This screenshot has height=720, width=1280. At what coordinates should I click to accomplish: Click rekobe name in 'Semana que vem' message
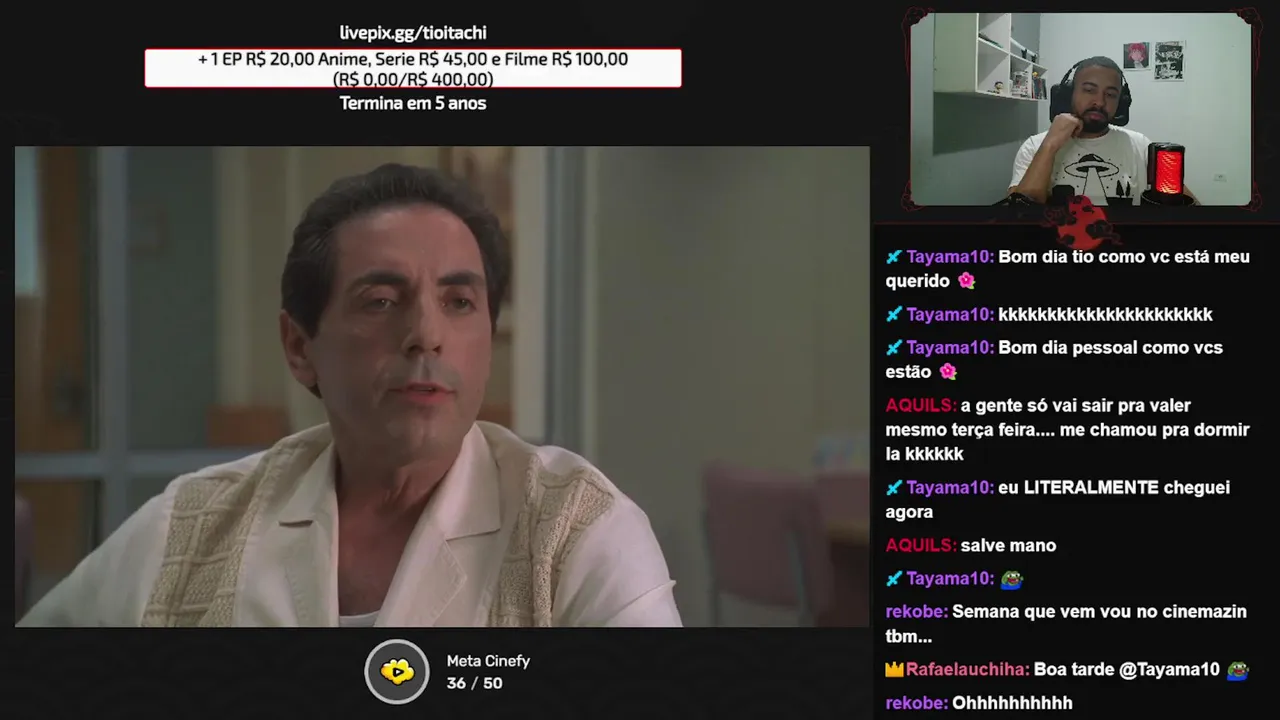click(916, 612)
